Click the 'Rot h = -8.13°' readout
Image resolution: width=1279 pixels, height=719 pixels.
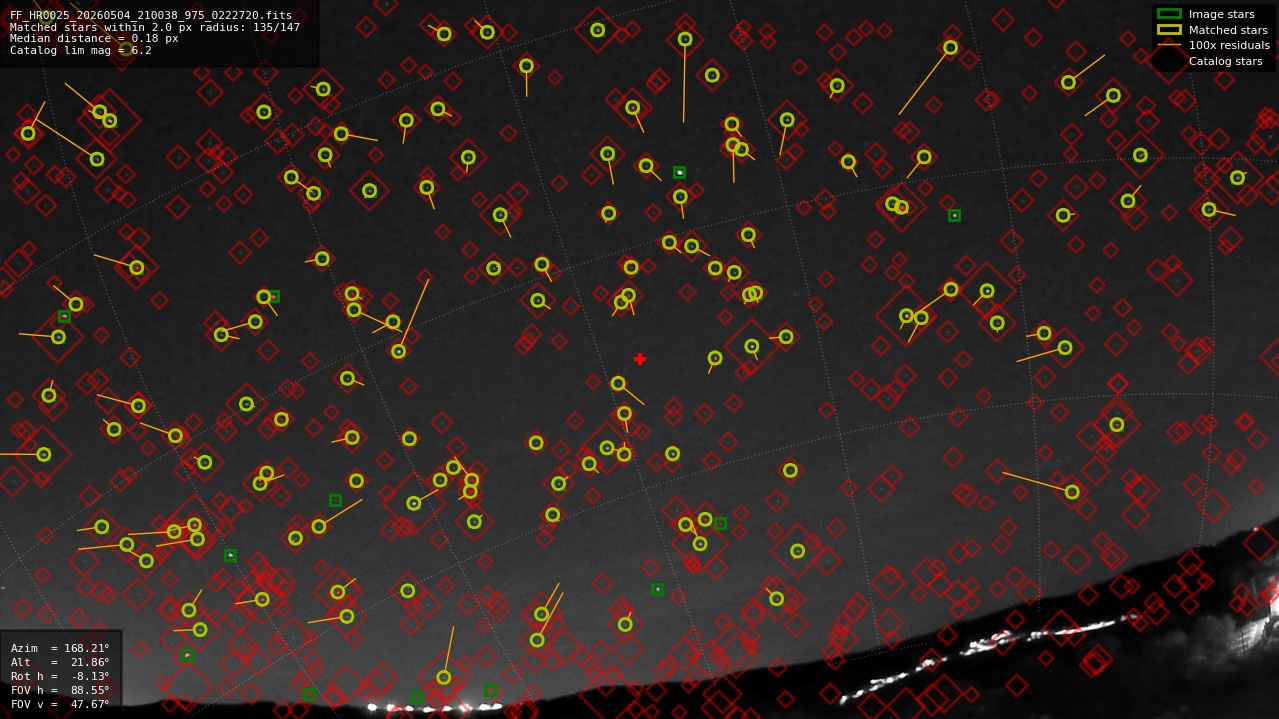60,676
